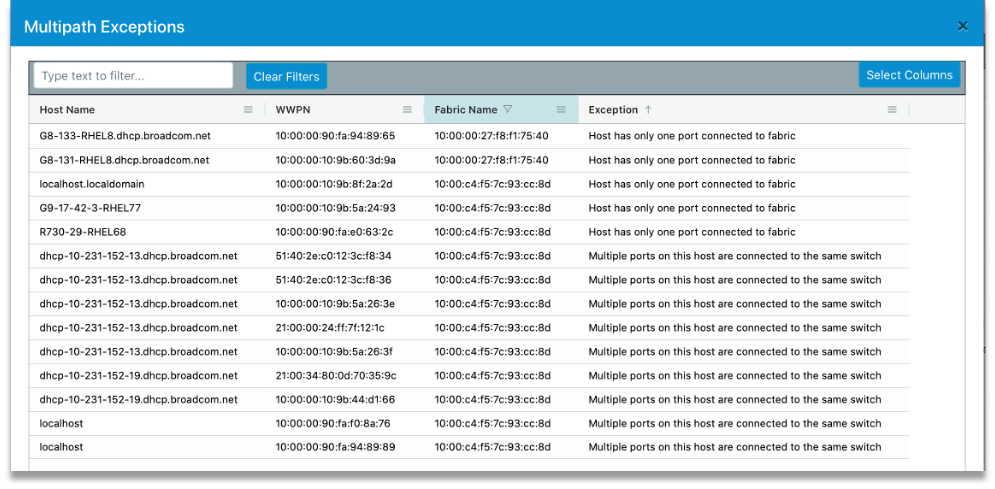Select host localhost.localdomain
Screen dimensions: 995x489
tap(92, 184)
